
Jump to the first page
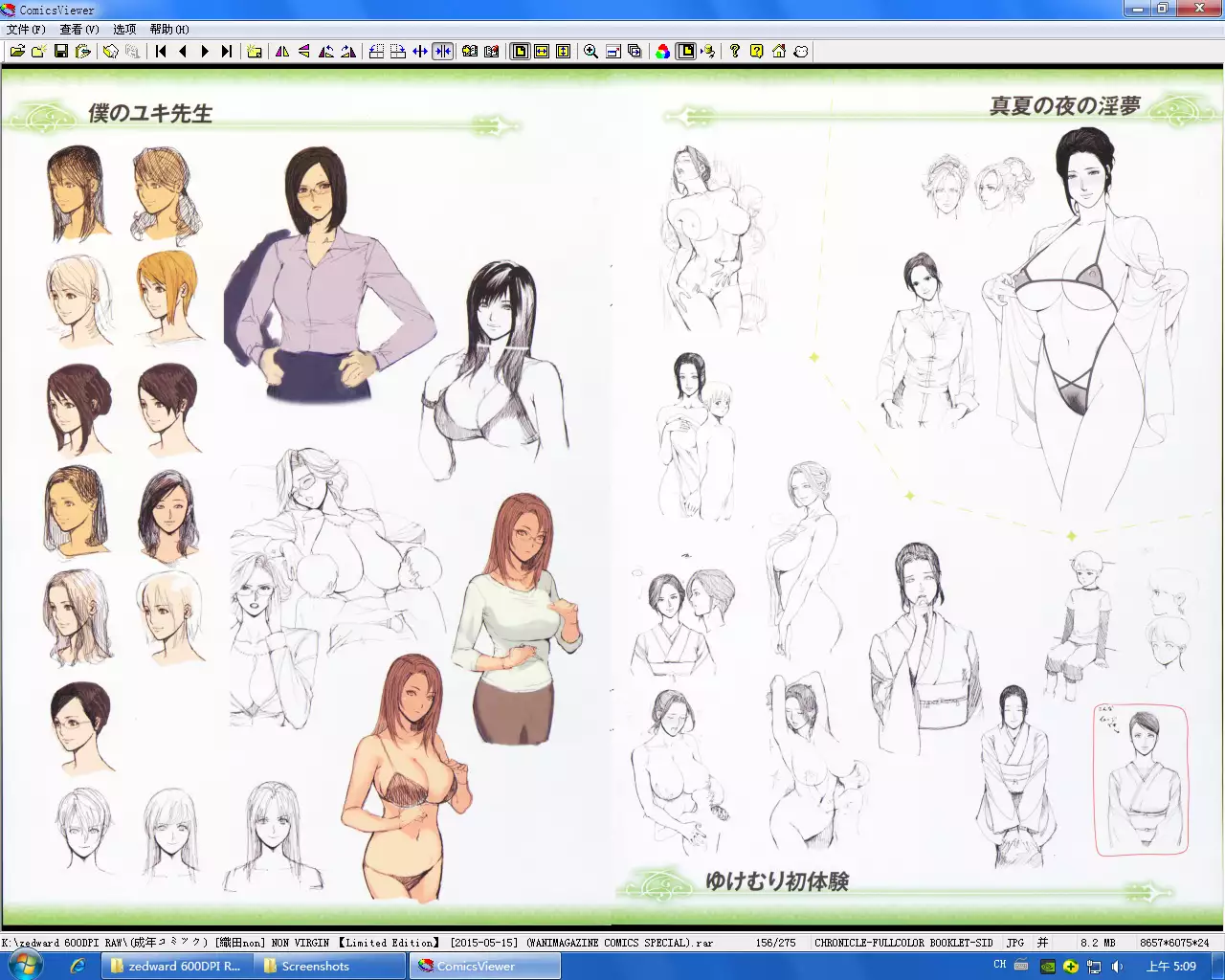tap(161, 52)
